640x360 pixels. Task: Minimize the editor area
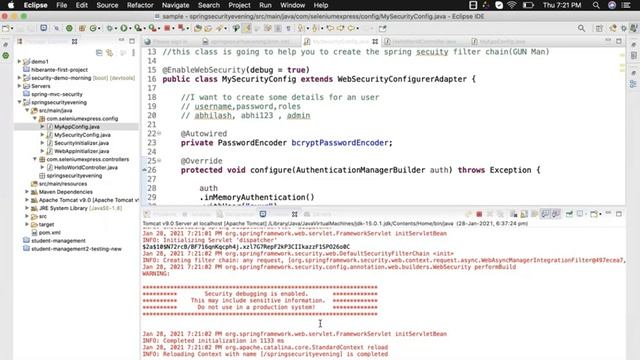click(608, 41)
